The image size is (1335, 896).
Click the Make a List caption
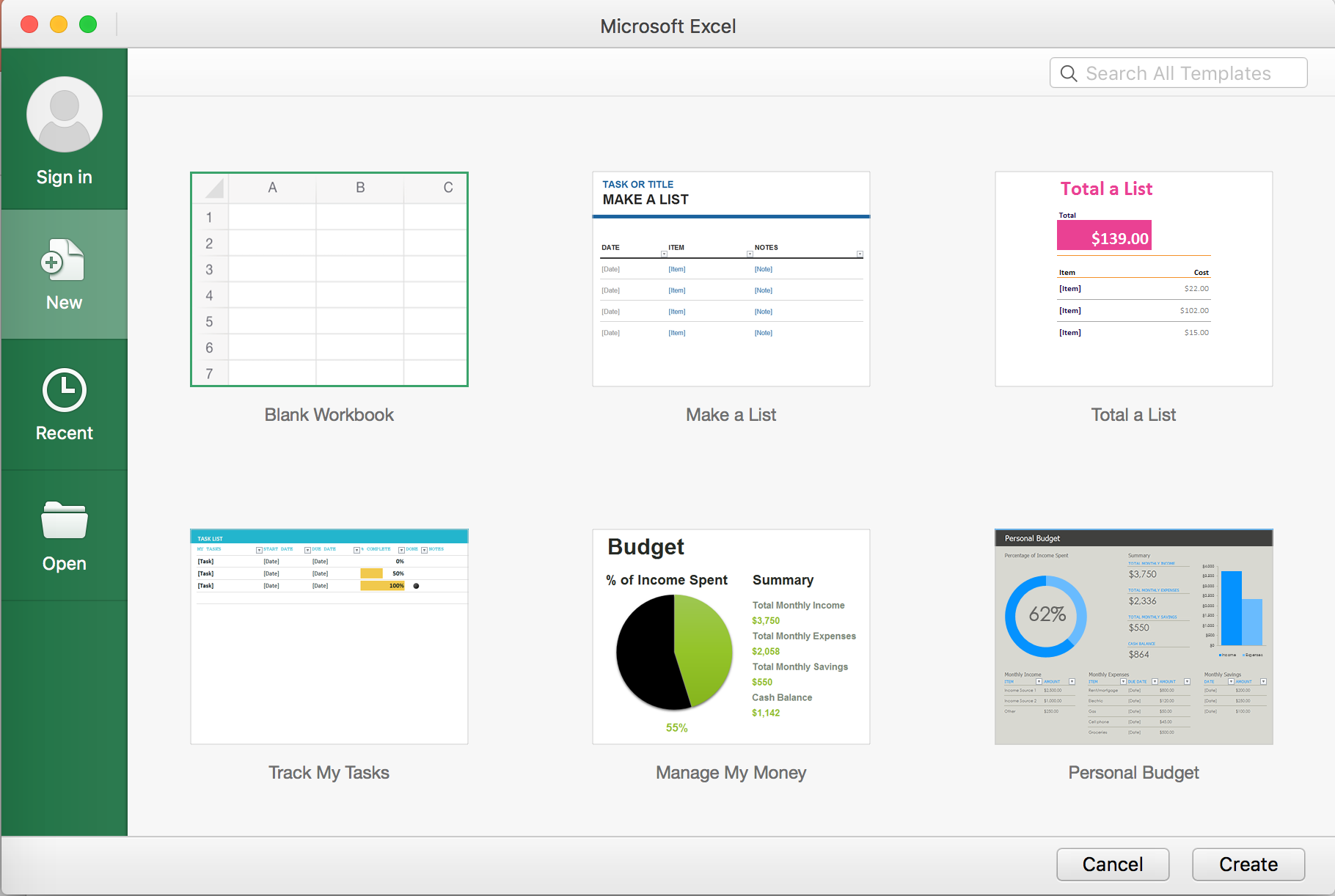(731, 415)
